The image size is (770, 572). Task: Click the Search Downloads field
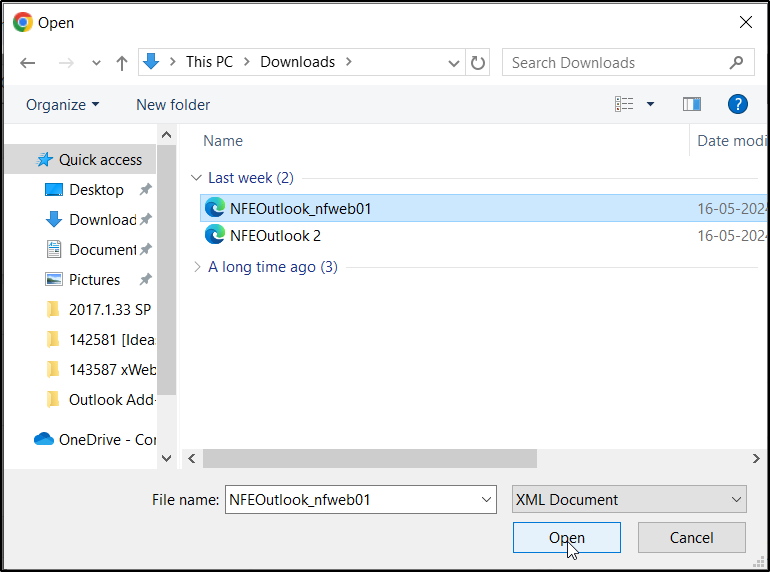click(628, 62)
